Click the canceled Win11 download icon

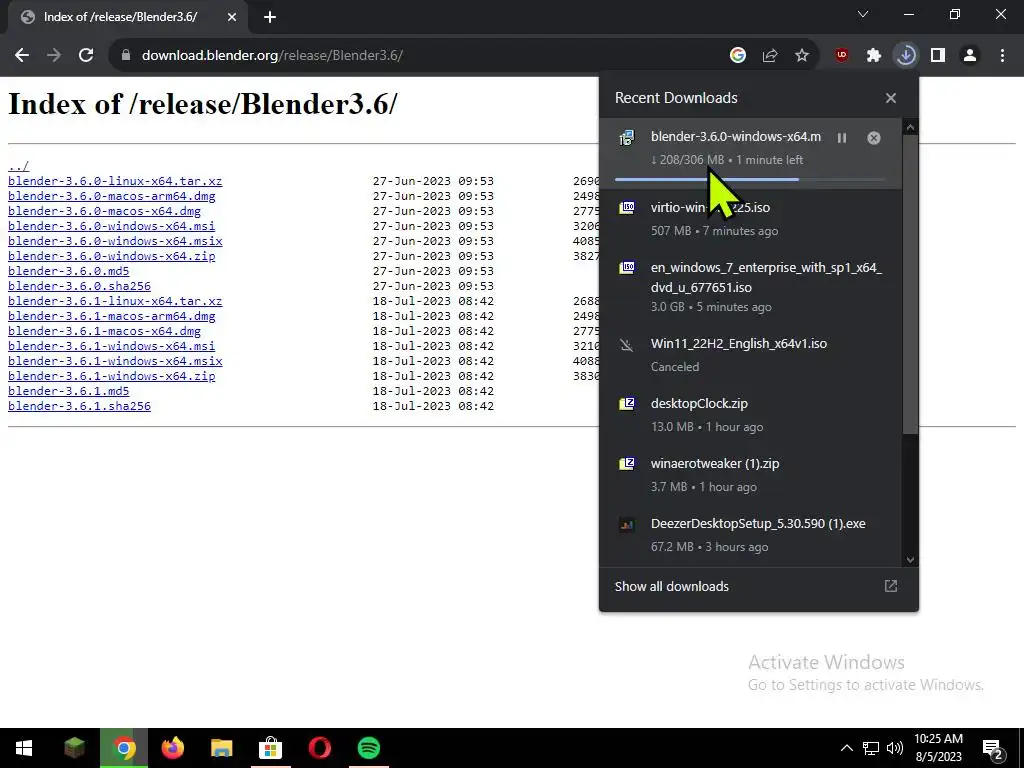pyautogui.click(x=626, y=344)
